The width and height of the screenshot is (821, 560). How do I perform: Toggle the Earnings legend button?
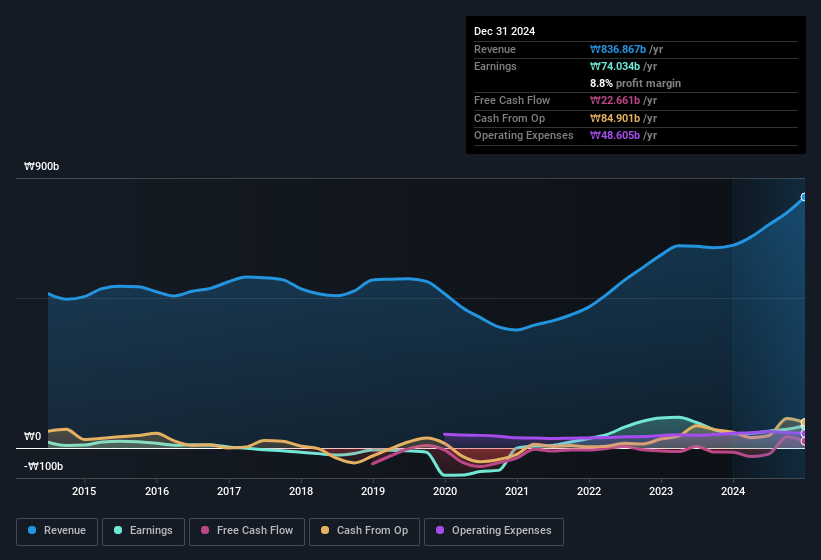(143, 531)
